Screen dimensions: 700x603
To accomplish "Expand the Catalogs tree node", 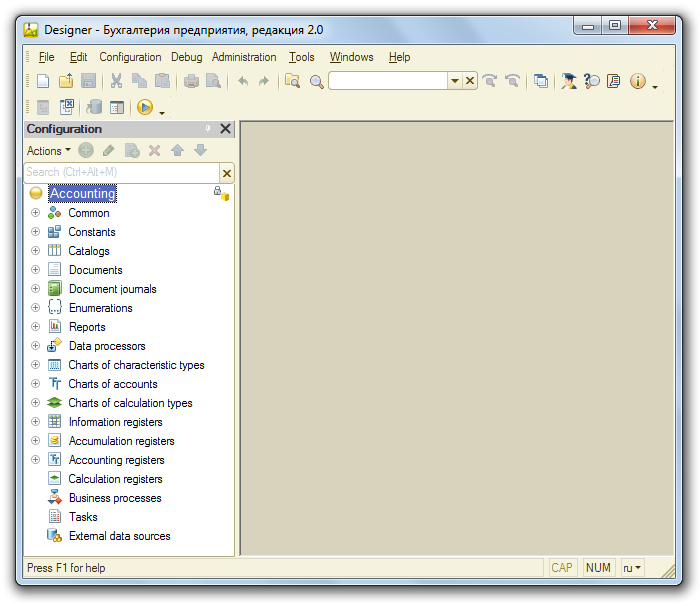I will tap(35, 250).
